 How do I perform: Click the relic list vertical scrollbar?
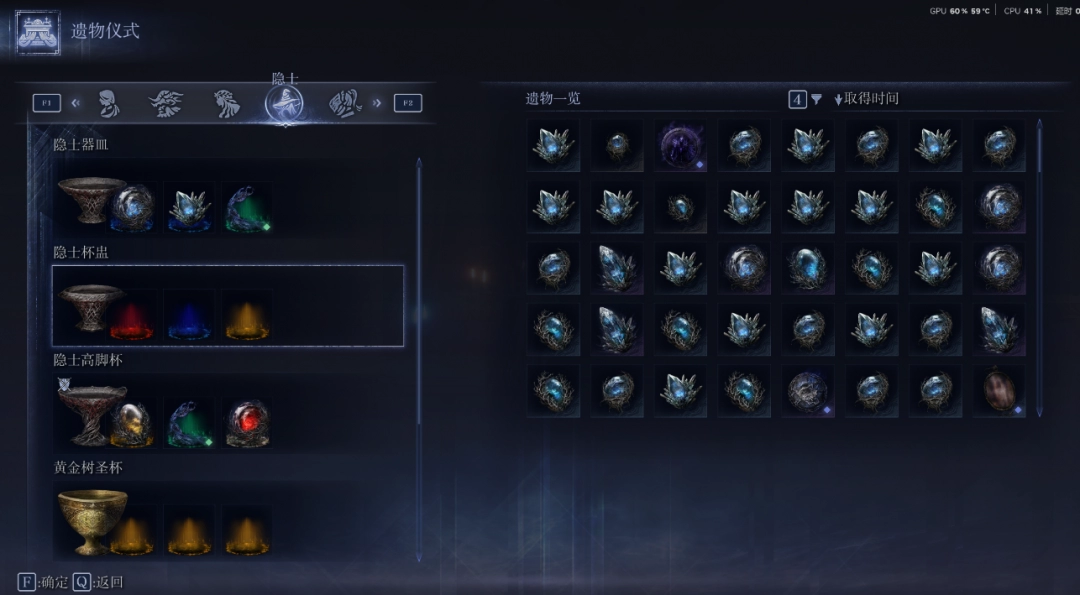(1039, 269)
